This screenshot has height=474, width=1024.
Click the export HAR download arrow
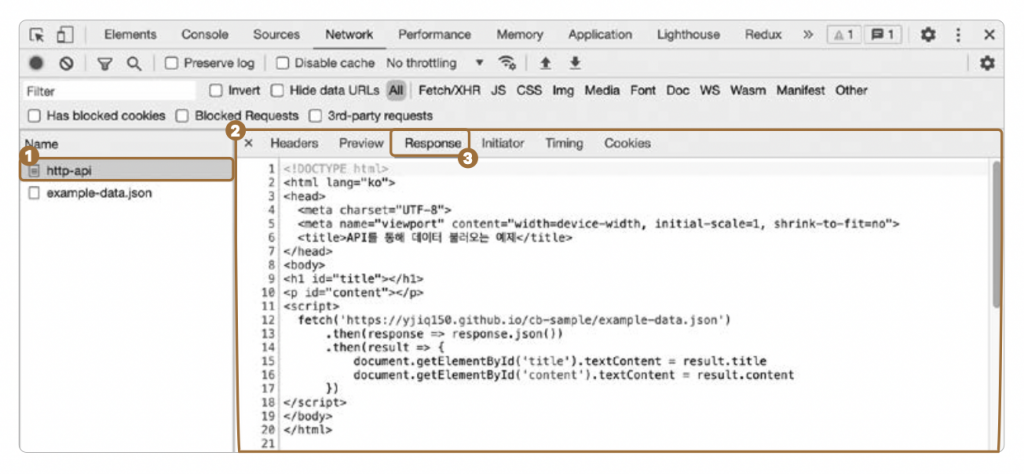[x=575, y=63]
